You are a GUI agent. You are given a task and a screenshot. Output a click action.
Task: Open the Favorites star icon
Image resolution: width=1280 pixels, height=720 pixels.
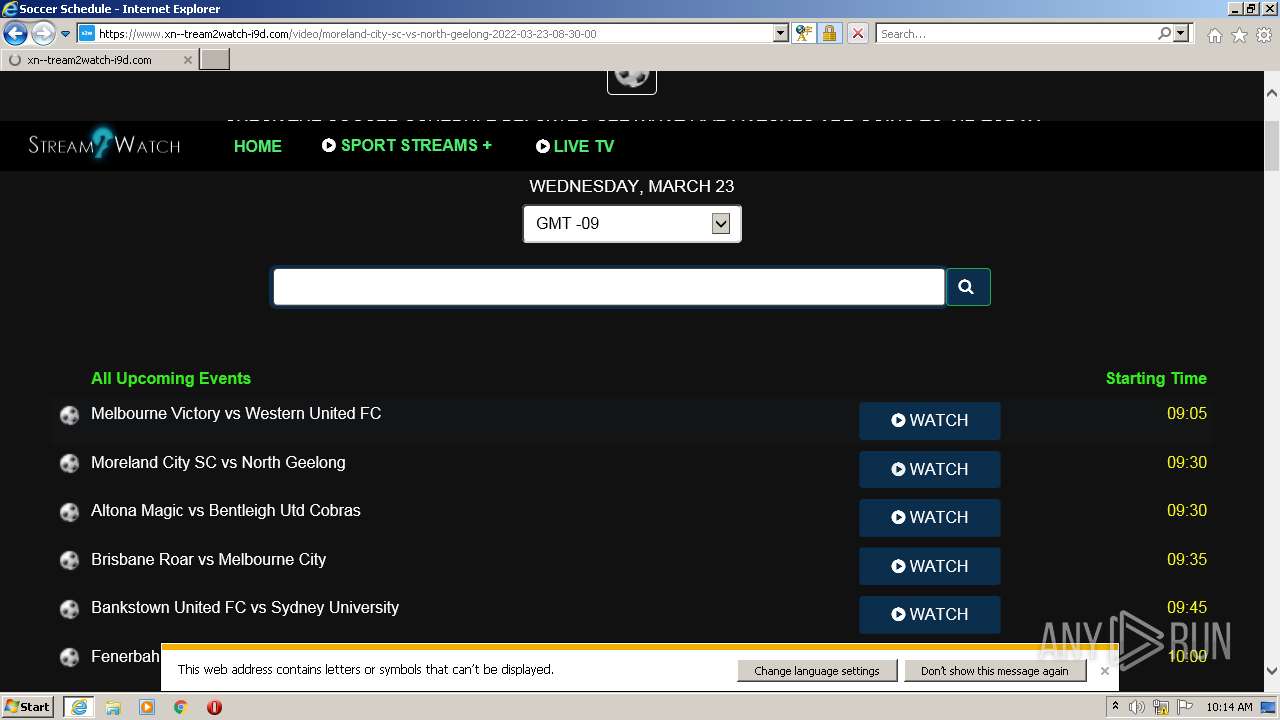[x=1239, y=35]
